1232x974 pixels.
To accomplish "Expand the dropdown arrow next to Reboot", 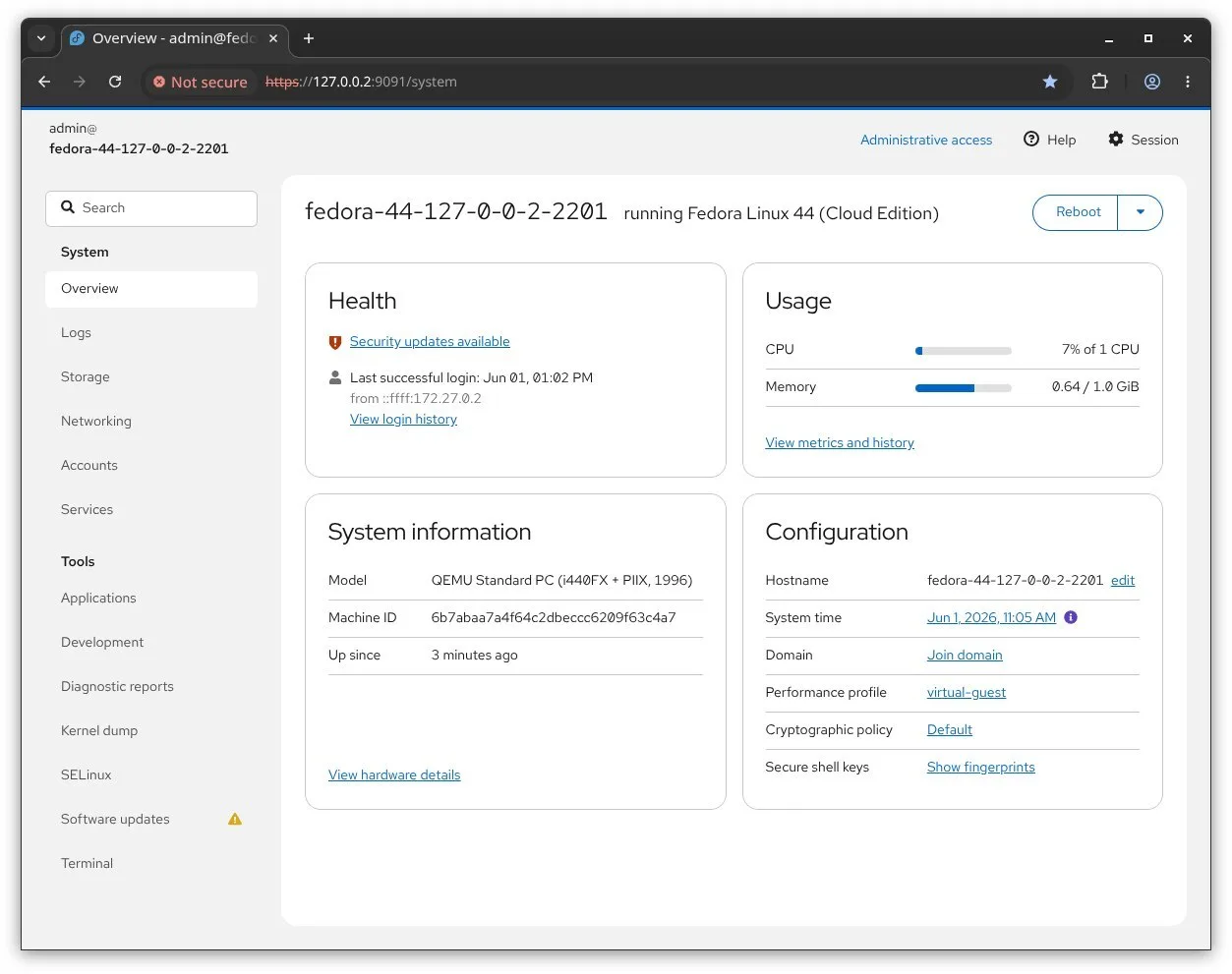I will (1141, 212).
